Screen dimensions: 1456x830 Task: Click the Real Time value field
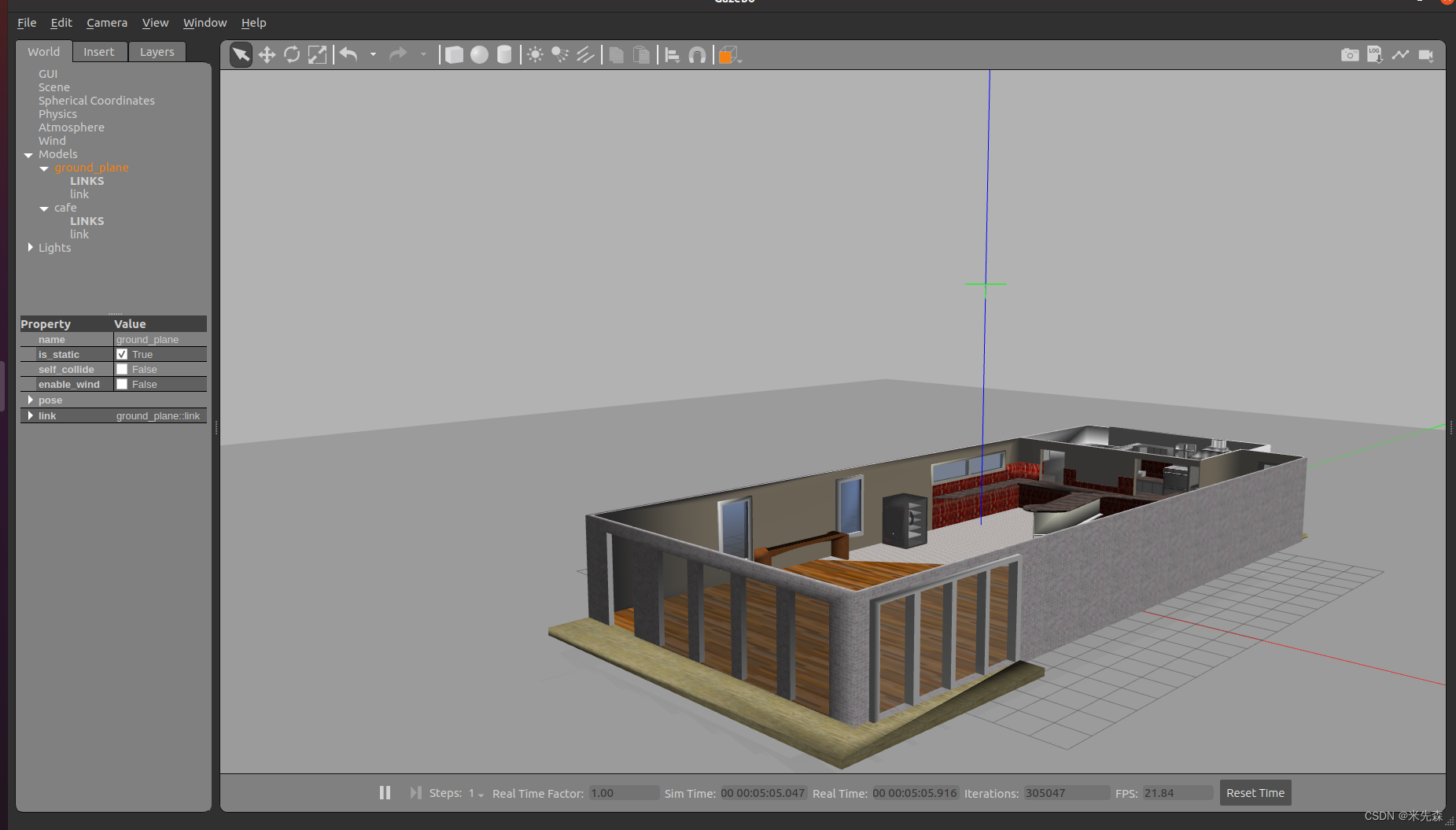point(915,793)
